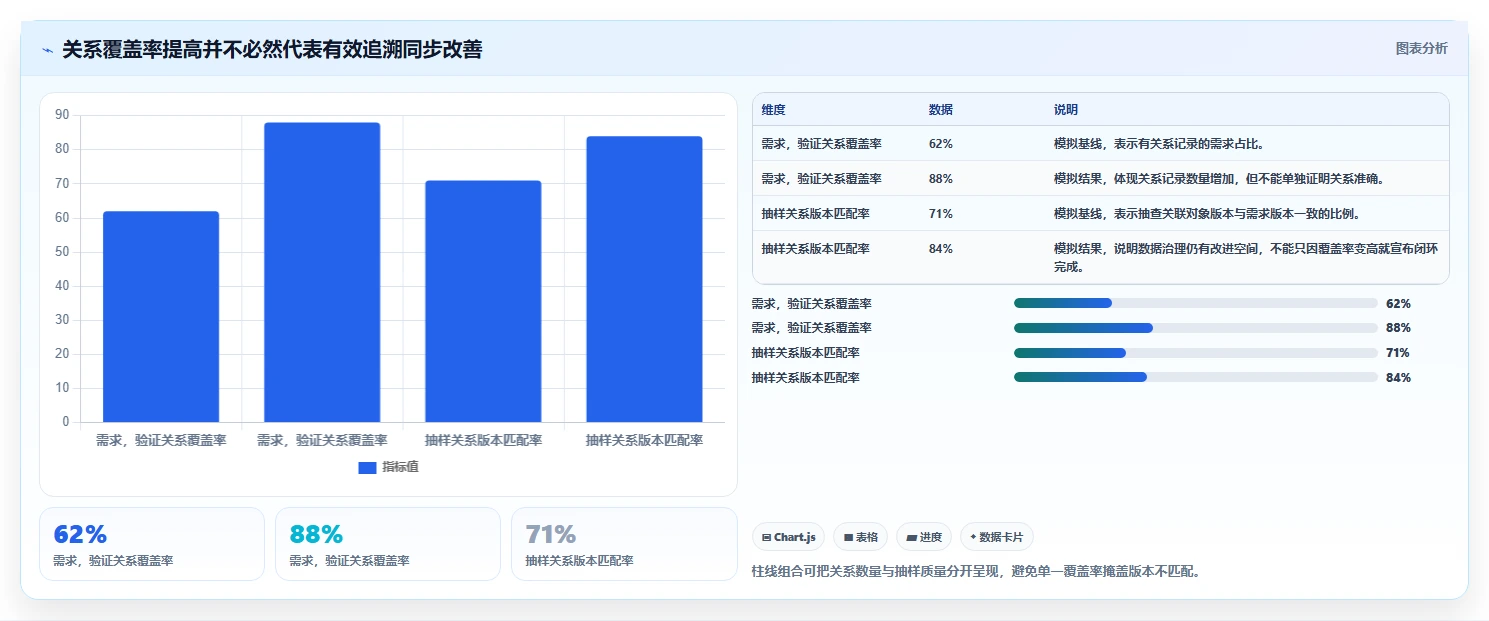Click the y-axis label 90

[62, 115]
